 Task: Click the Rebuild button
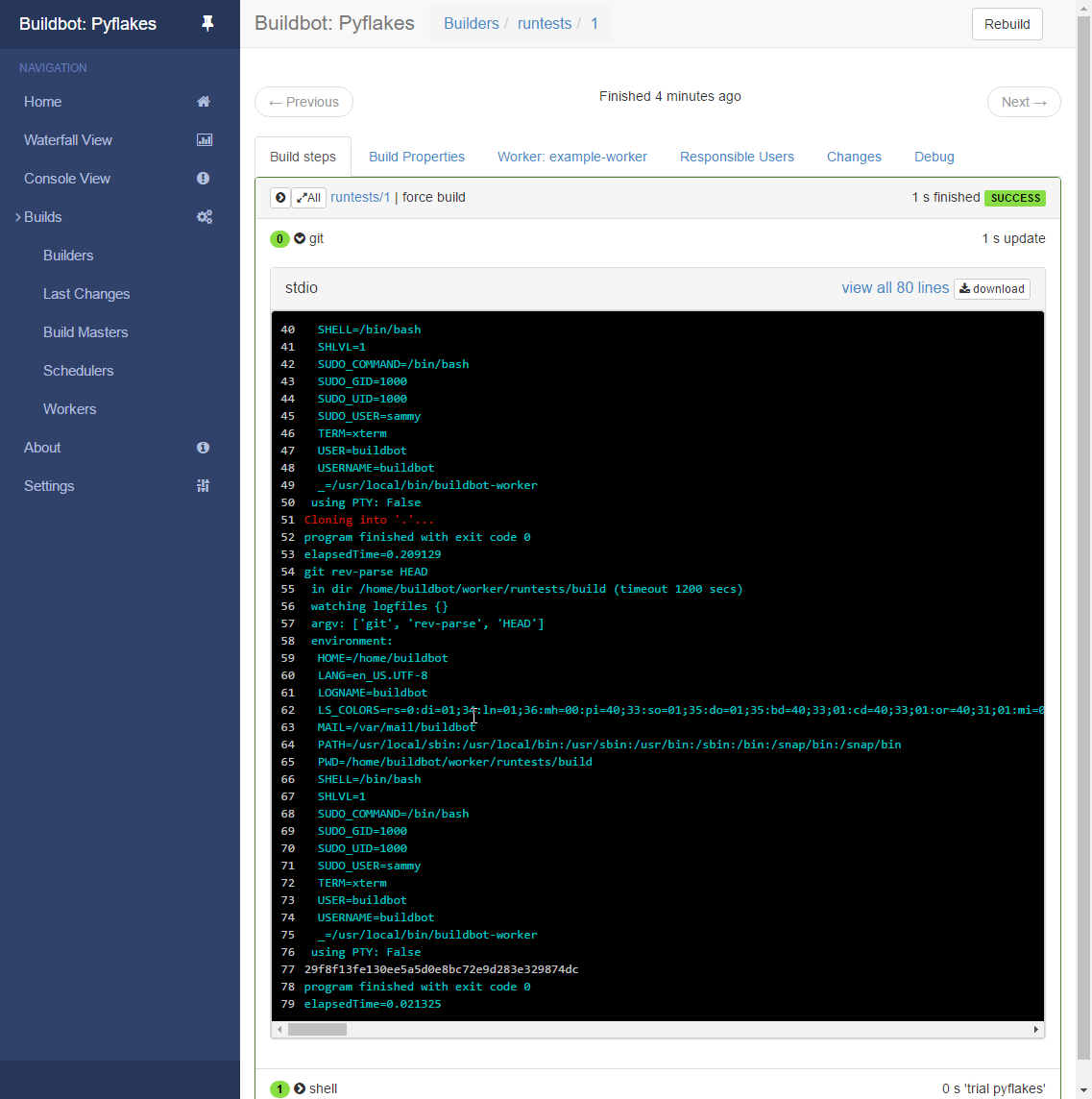(1007, 24)
